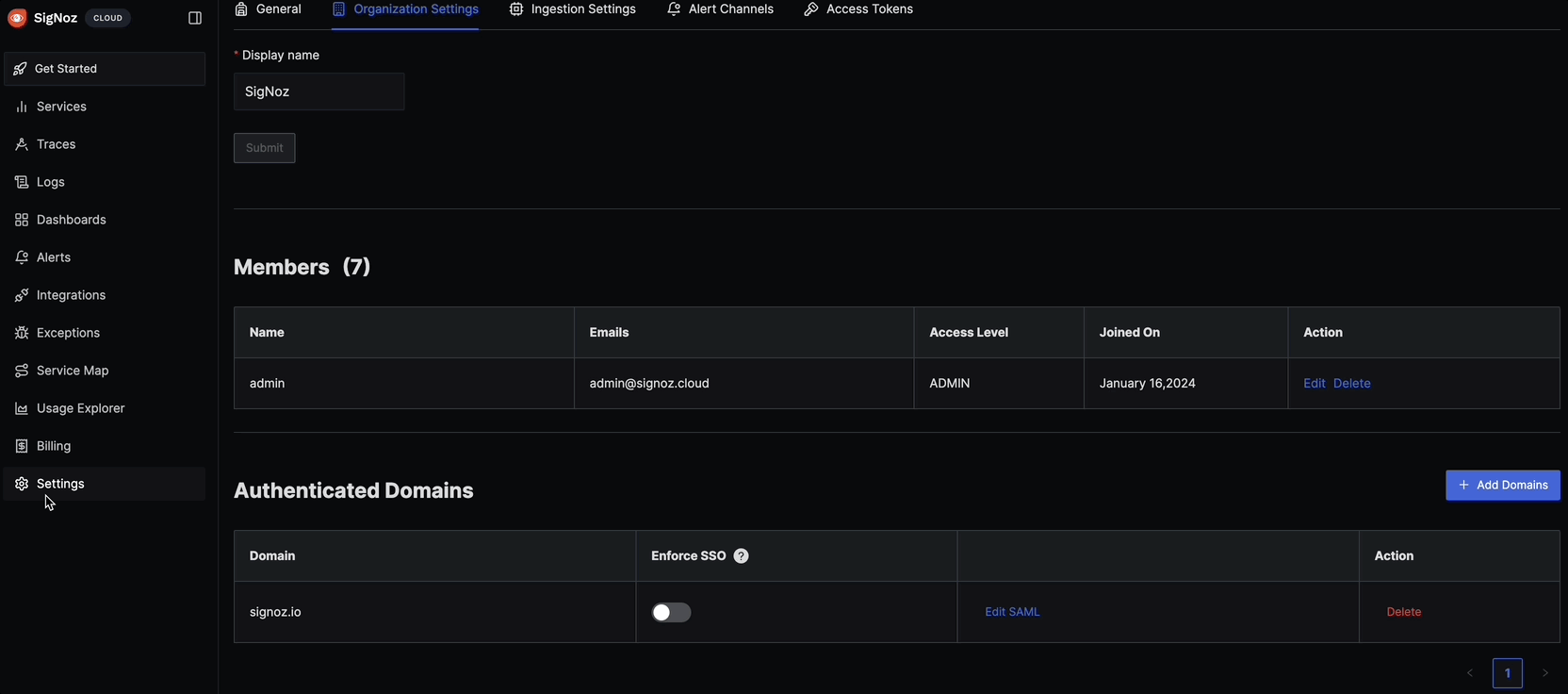
Task: Click Add Domains button
Action: (x=1503, y=486)
